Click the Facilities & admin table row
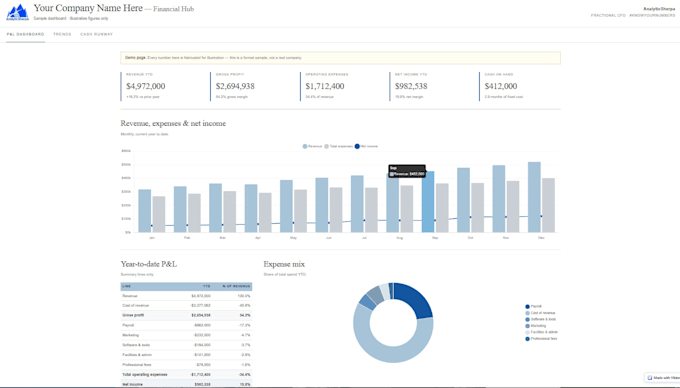This screenshot has height=388, width=680. [x=186, y=355]
